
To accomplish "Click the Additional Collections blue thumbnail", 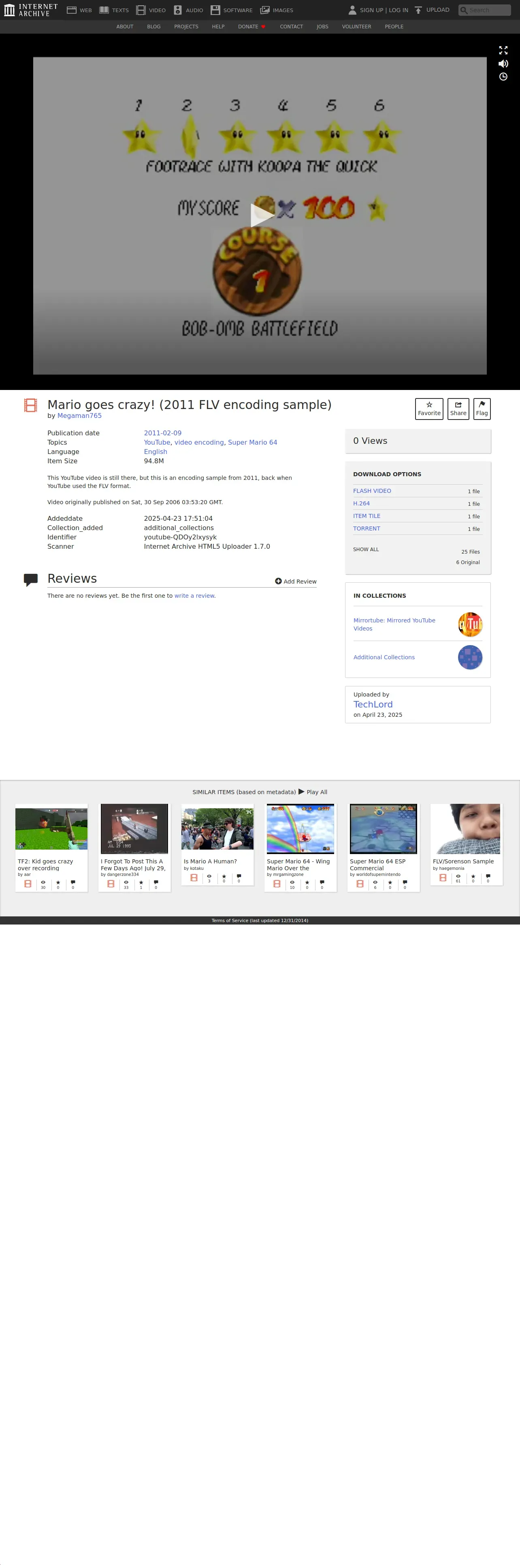I will click(470, 657).
